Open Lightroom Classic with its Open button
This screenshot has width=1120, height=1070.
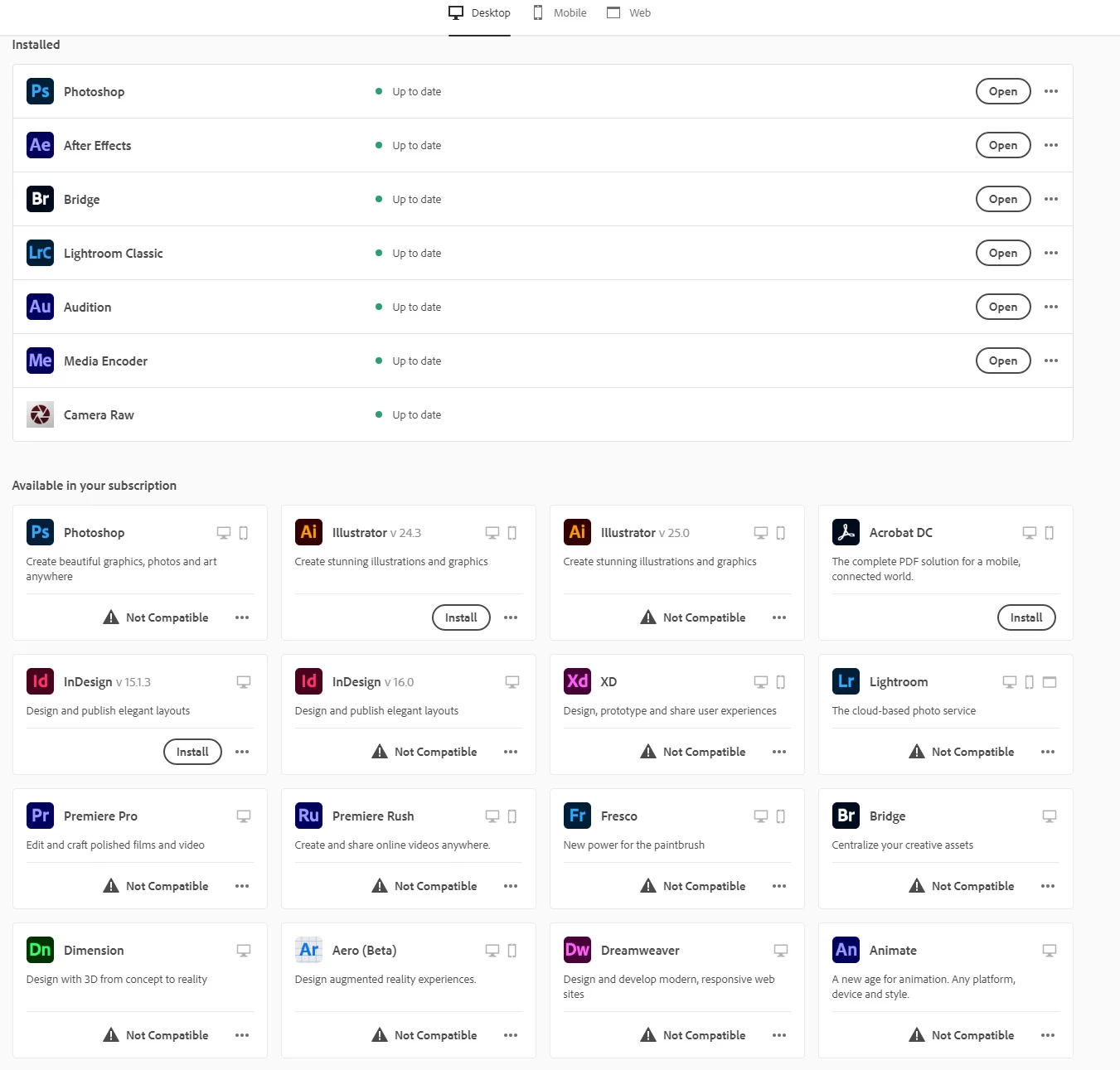coord(1003,253)
